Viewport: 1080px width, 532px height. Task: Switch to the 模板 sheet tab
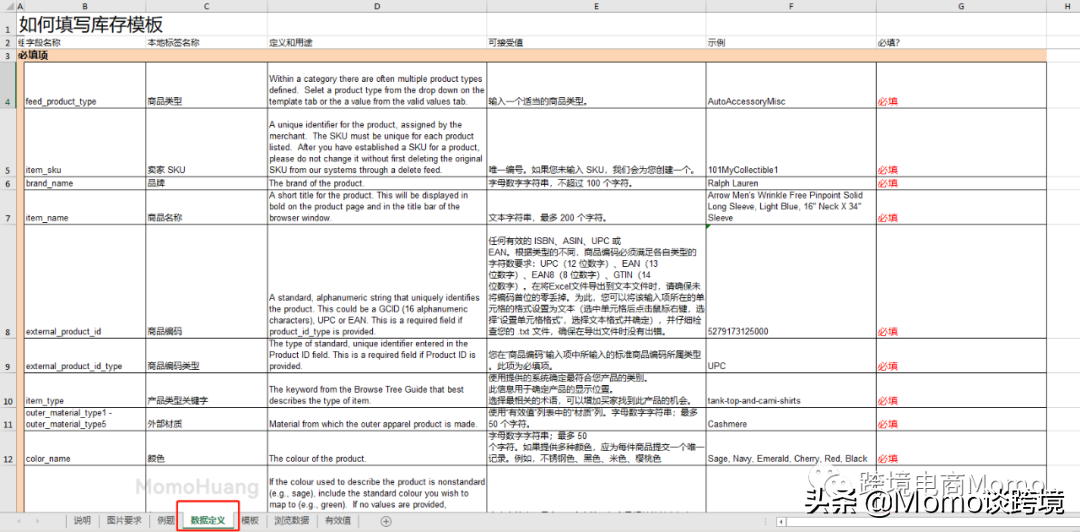point(251,521)
